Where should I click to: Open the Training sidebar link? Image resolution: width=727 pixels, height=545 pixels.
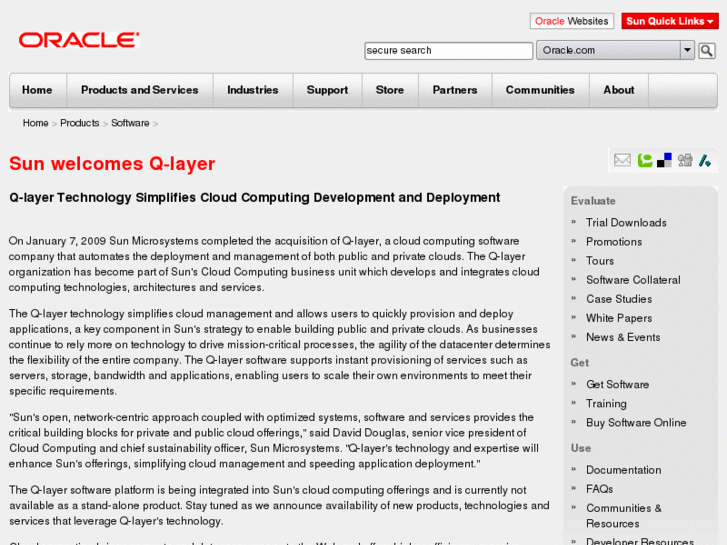(606, 404)
